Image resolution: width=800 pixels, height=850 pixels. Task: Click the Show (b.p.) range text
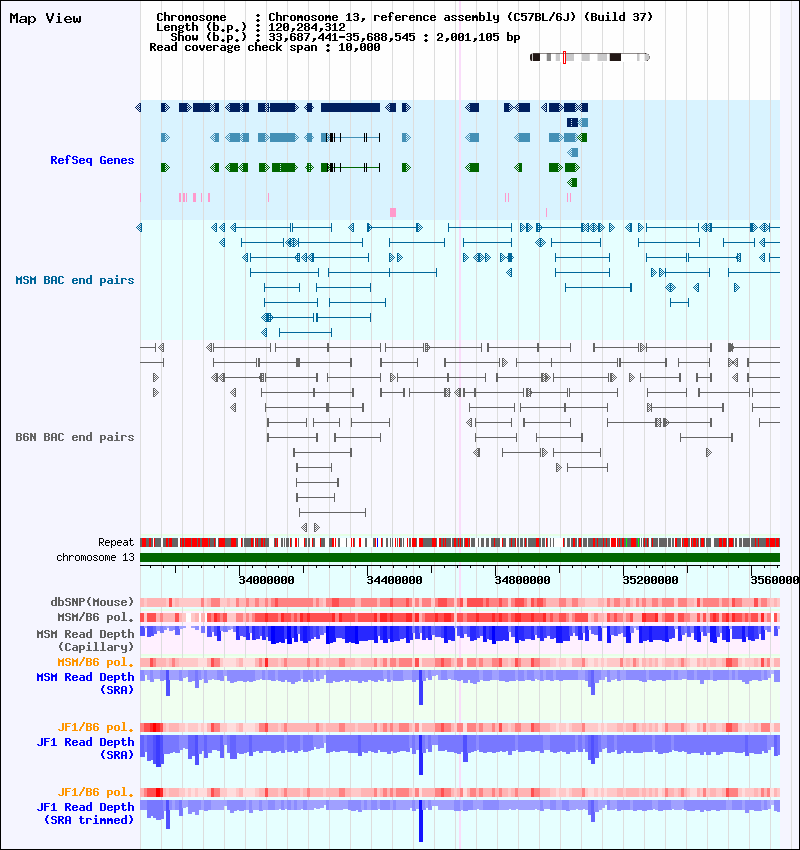tap(345, 37)
